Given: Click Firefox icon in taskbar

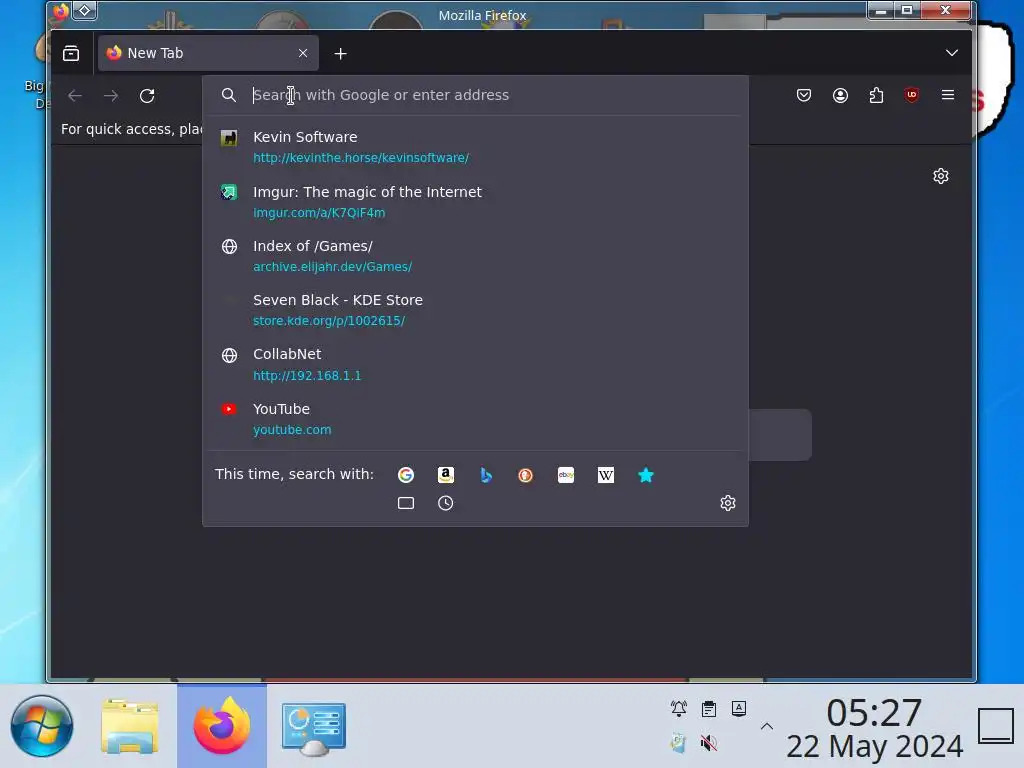Looking at the screenshot, I should coord(221,726).
